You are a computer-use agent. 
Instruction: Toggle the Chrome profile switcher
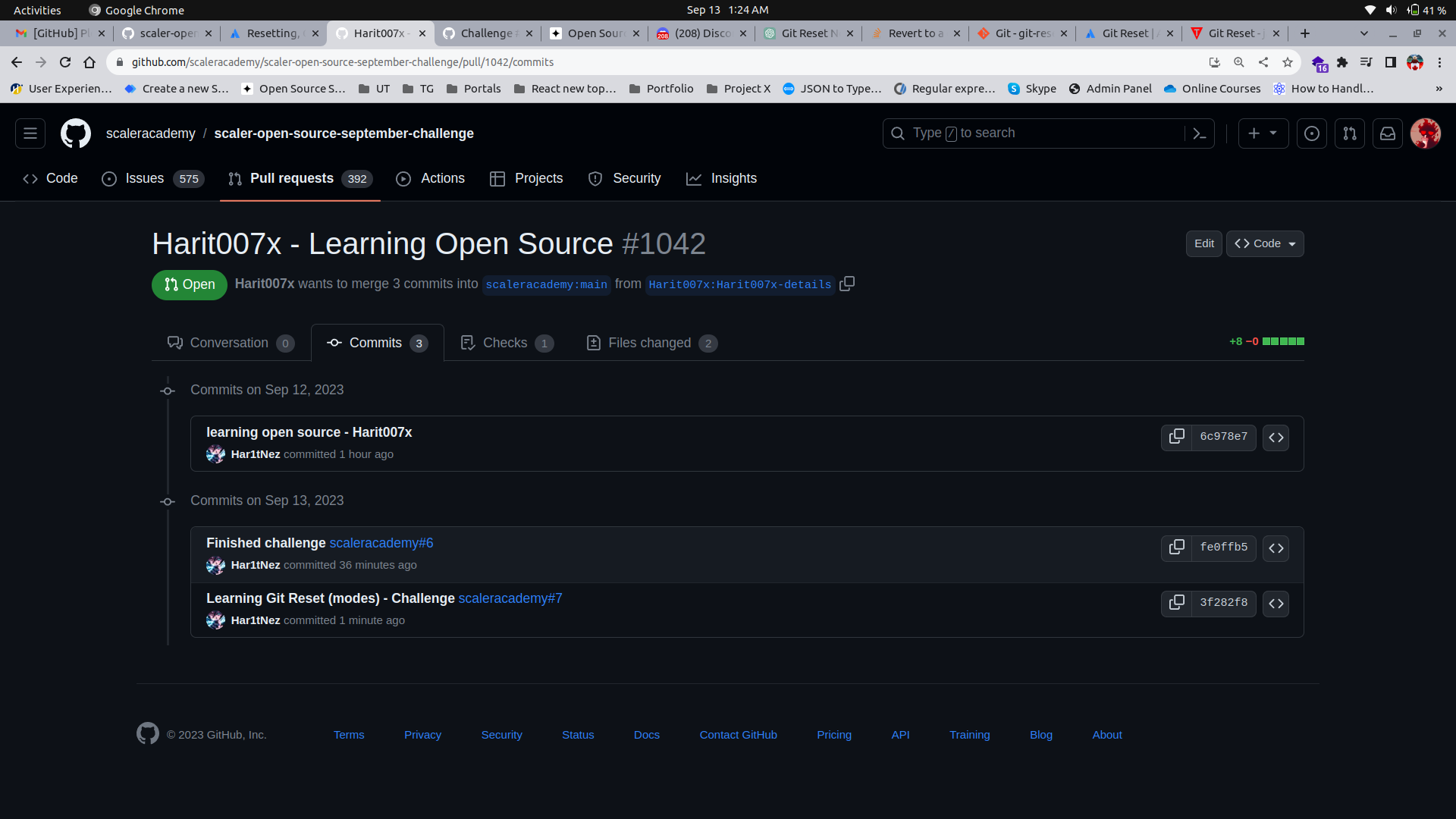coord(1415,62)
